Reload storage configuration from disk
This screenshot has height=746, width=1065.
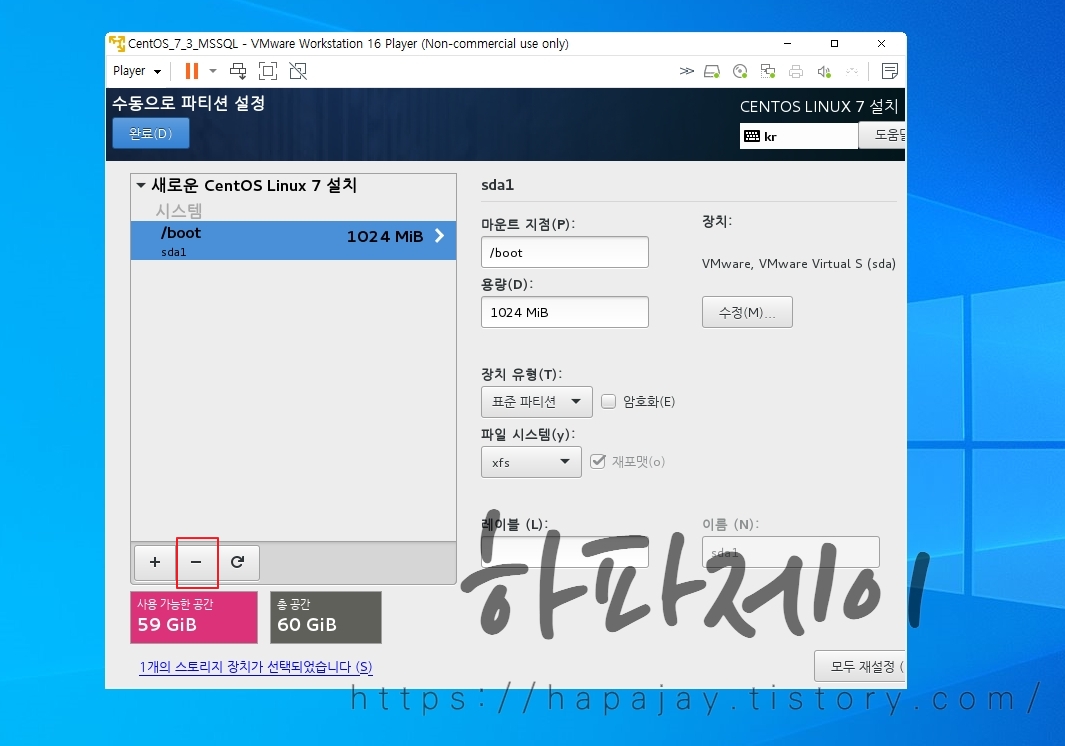tap(238, 562)
